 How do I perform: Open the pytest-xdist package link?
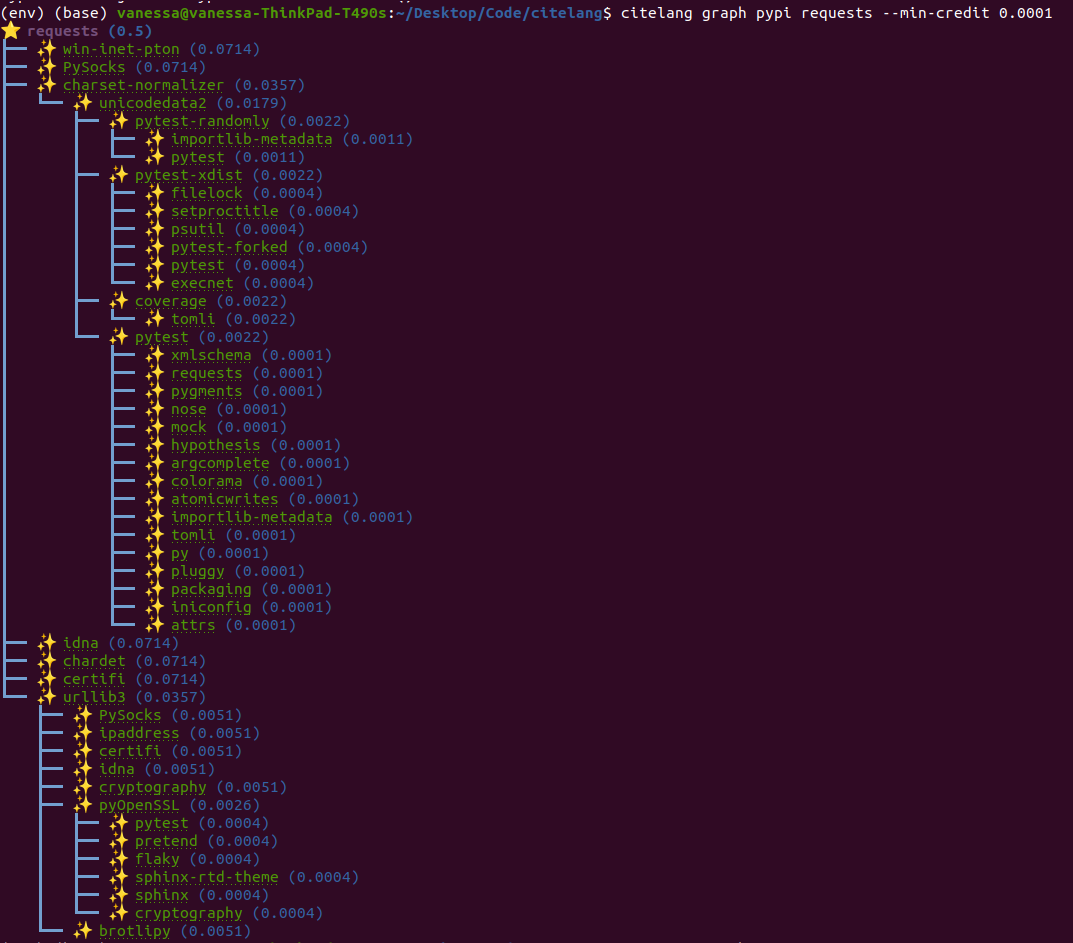188,175
